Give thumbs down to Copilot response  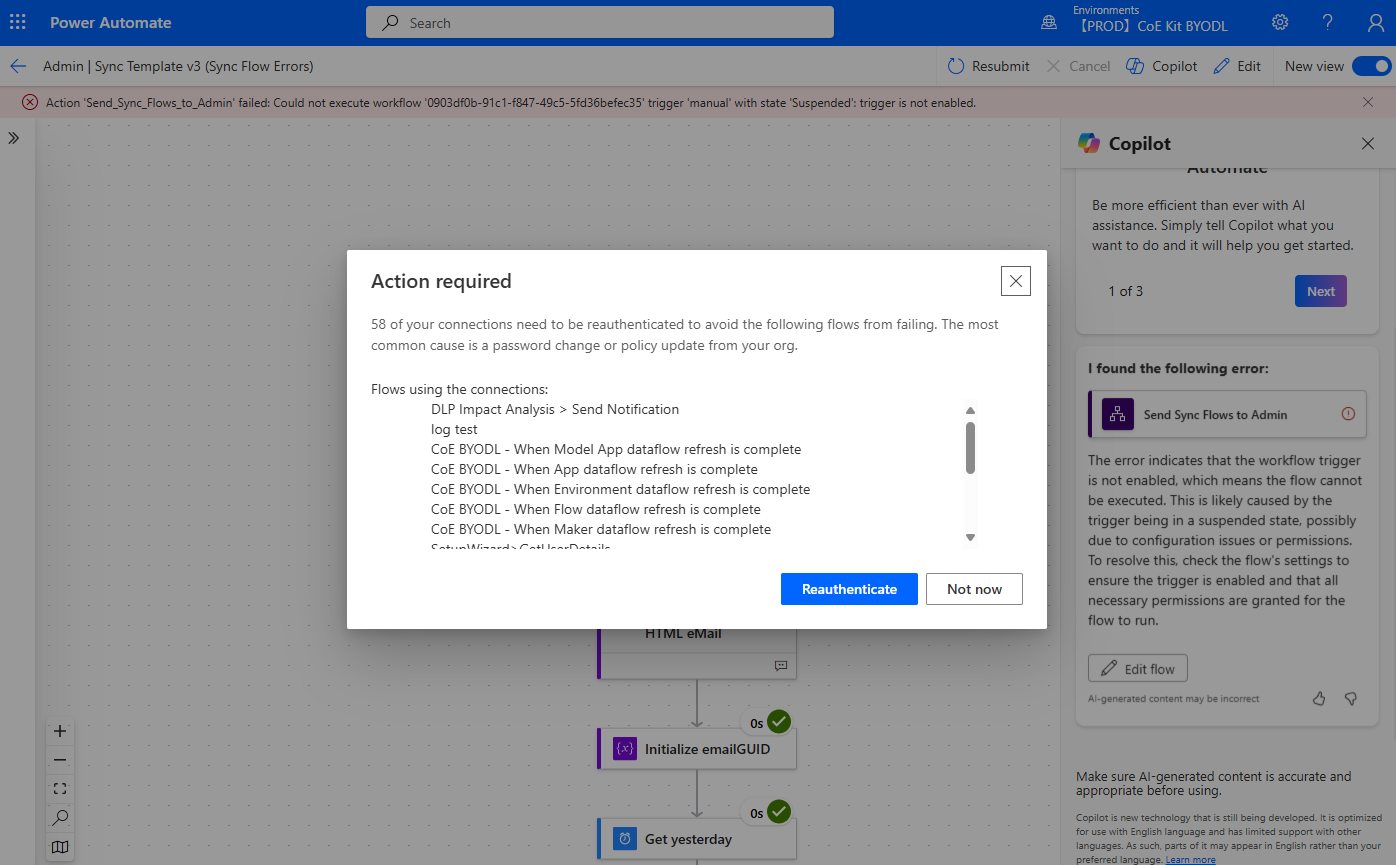[1350, 698]
